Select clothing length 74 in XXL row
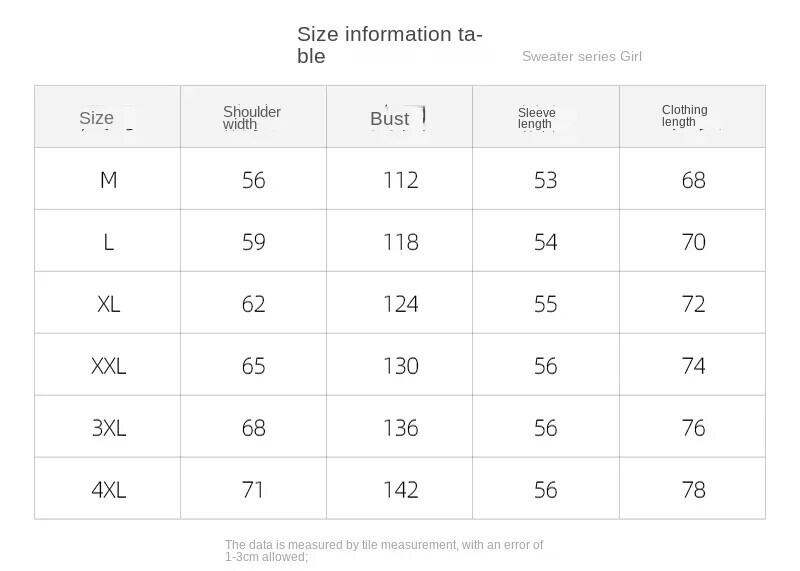 (x=693, y=366)
